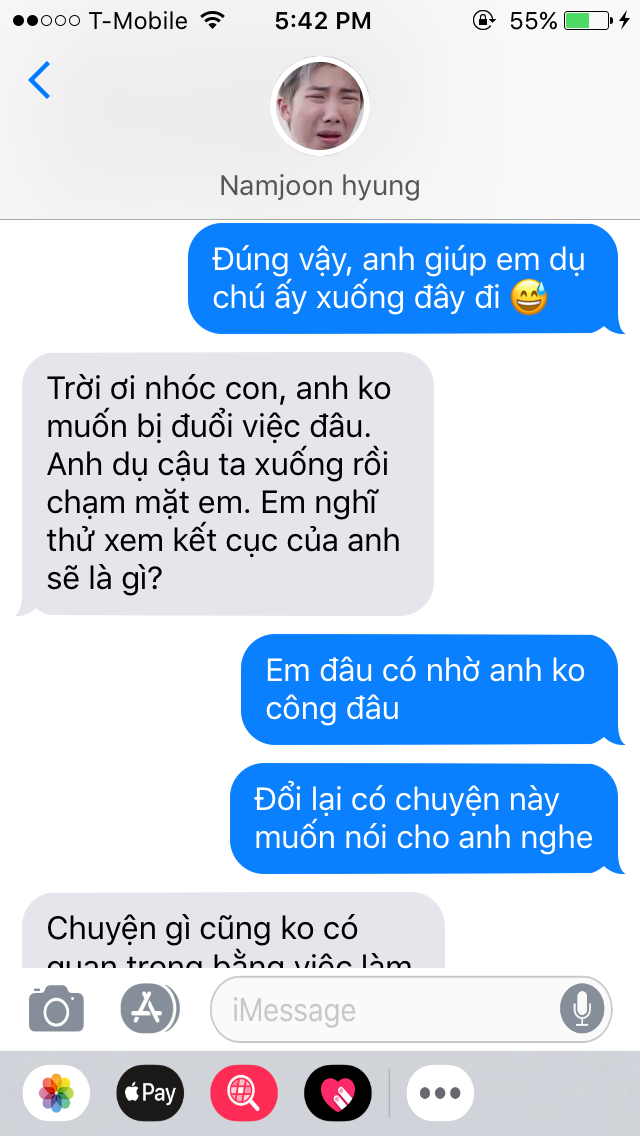Tap the Wi-Fi icon in the status bar

(212, 20)
